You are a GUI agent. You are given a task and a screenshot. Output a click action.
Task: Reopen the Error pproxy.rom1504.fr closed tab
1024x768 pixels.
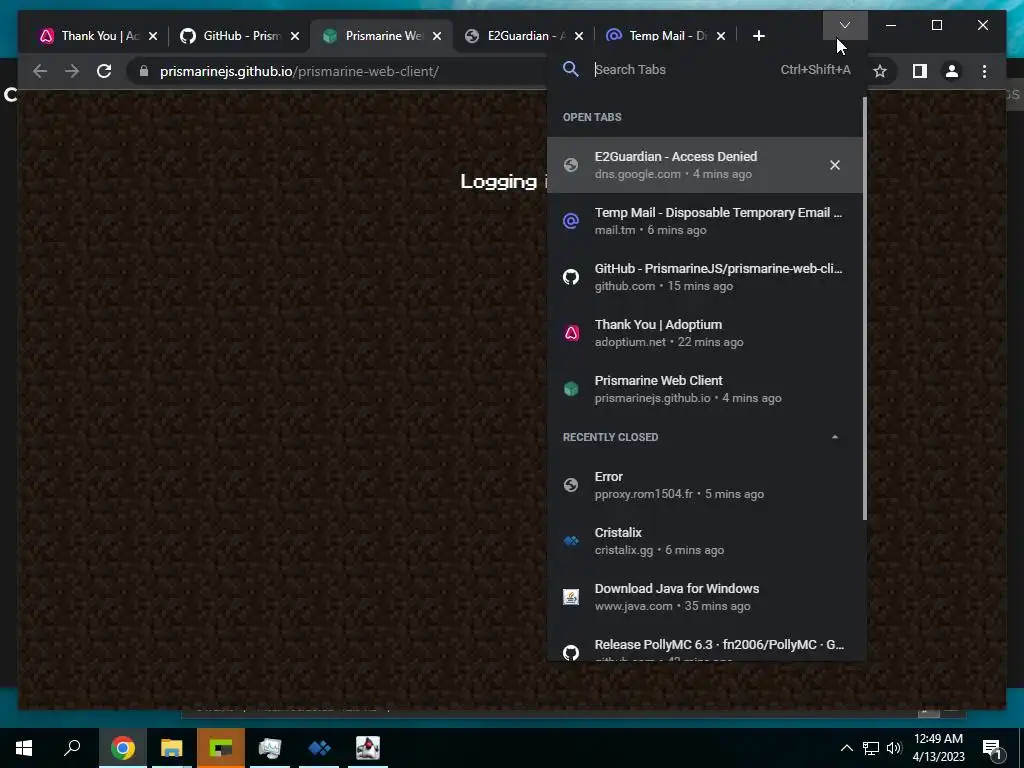[705, 485]
